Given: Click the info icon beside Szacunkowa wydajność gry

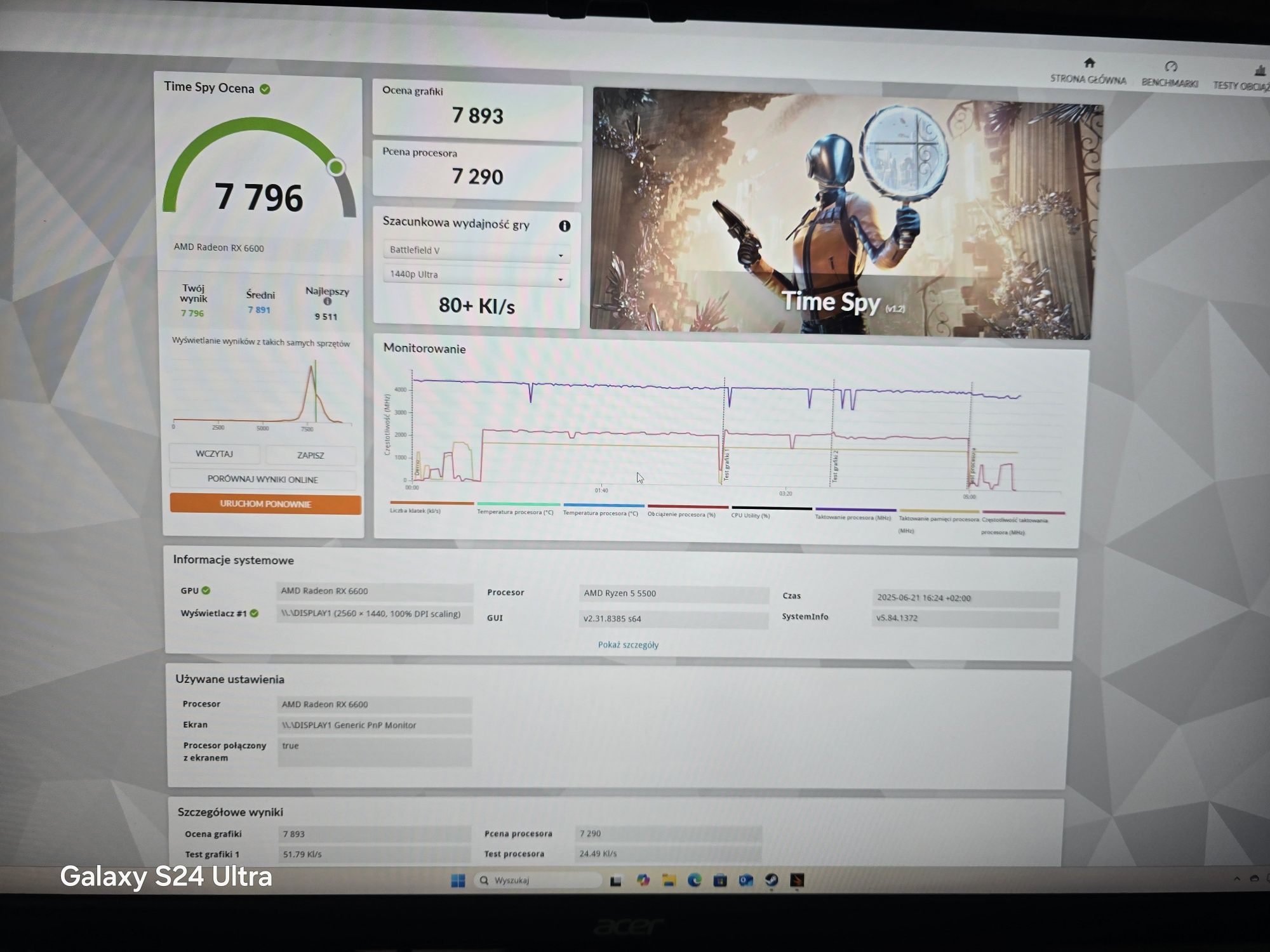Looking at the screenshot, I should (565, 225).
